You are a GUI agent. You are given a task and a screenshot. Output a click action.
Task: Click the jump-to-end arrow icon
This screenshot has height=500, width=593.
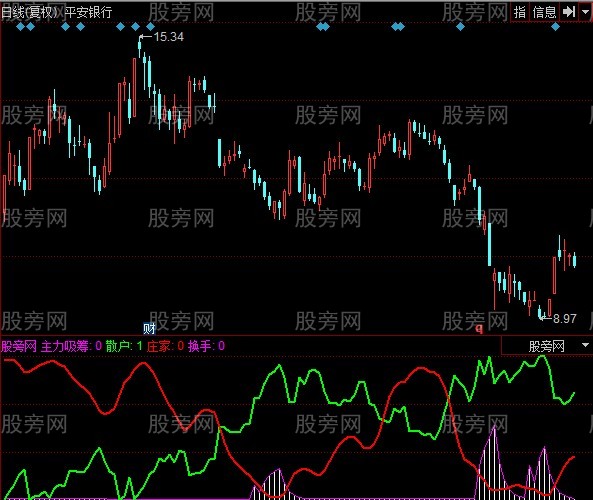(x=569, y=12)
